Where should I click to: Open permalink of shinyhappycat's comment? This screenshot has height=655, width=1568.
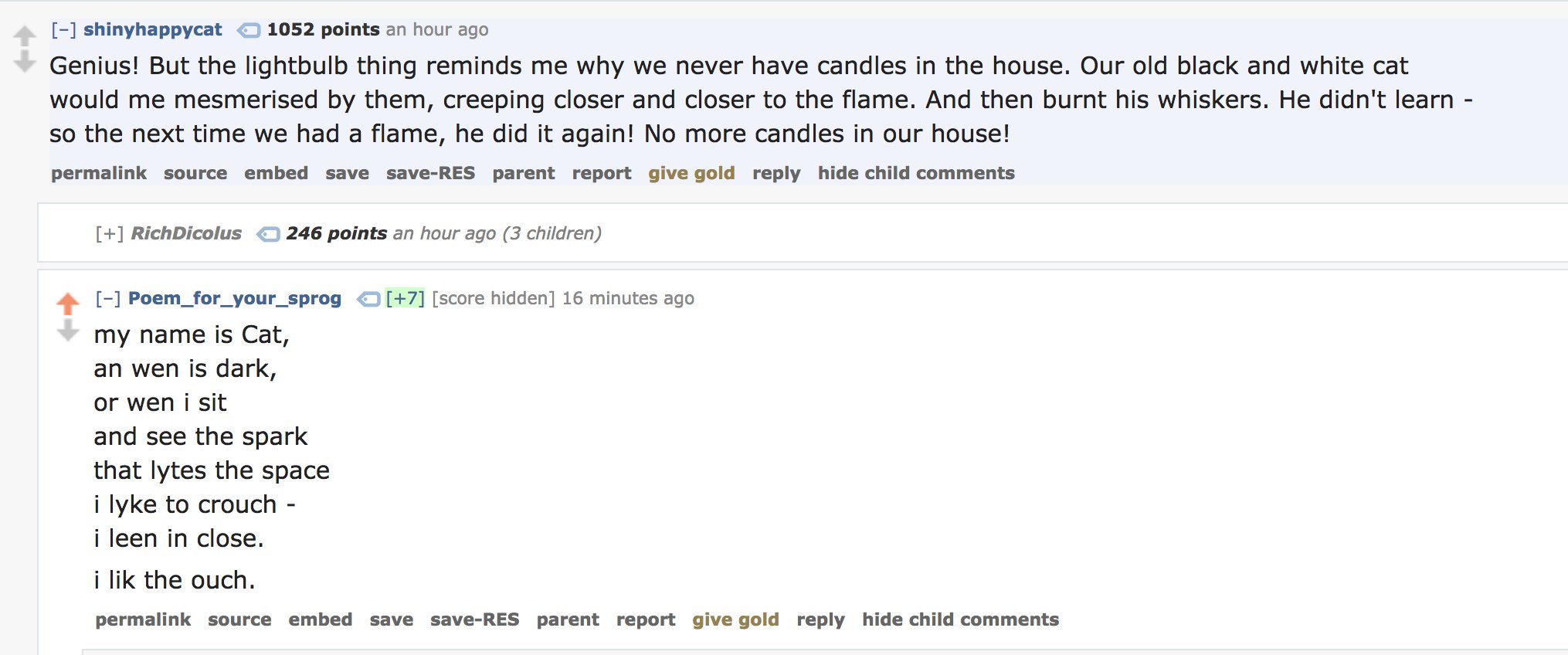click(99, 173)
